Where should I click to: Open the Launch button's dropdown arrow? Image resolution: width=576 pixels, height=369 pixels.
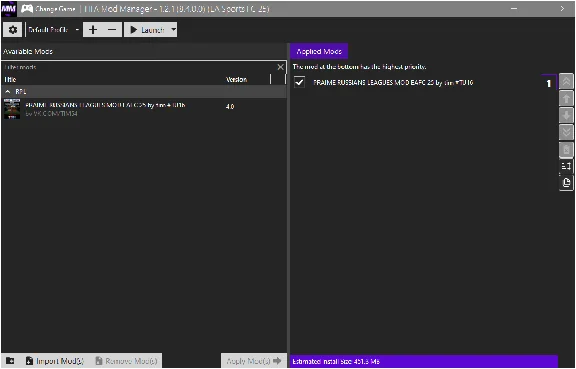[x=173, y=30]
